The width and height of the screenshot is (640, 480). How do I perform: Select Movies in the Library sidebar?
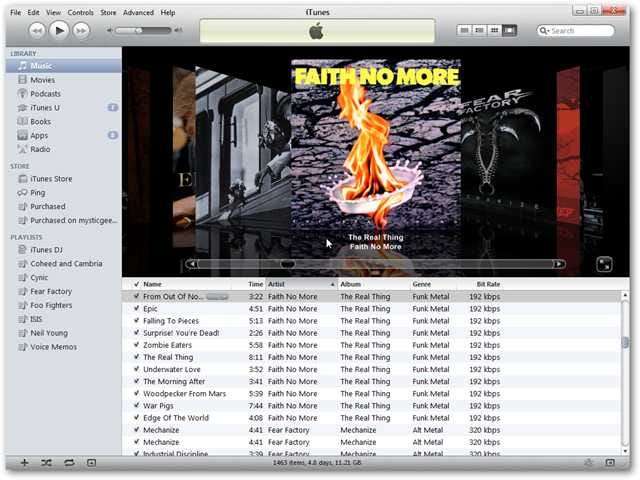[x=64, y=80]
